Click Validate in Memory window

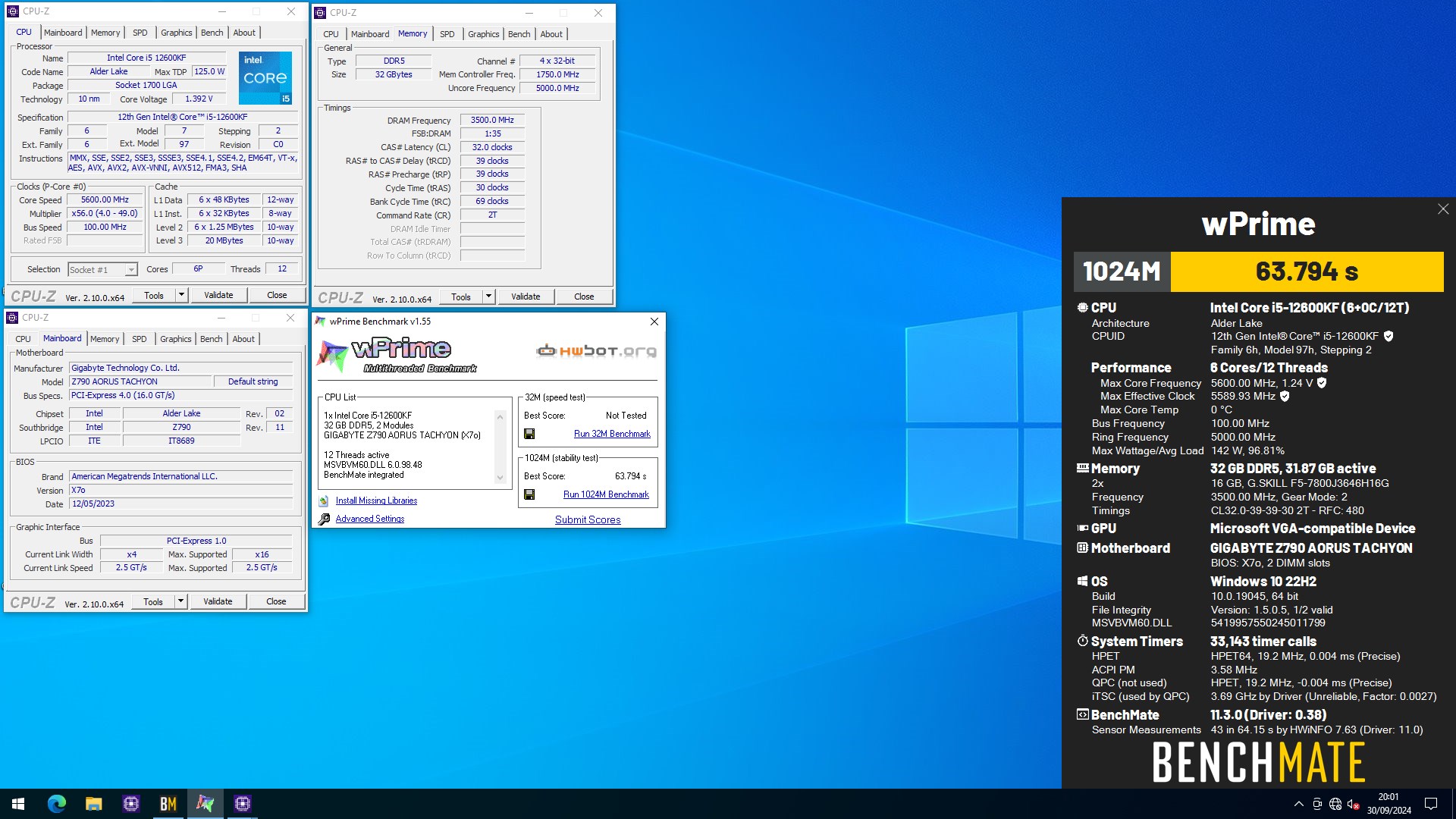[x=526, y=297]
